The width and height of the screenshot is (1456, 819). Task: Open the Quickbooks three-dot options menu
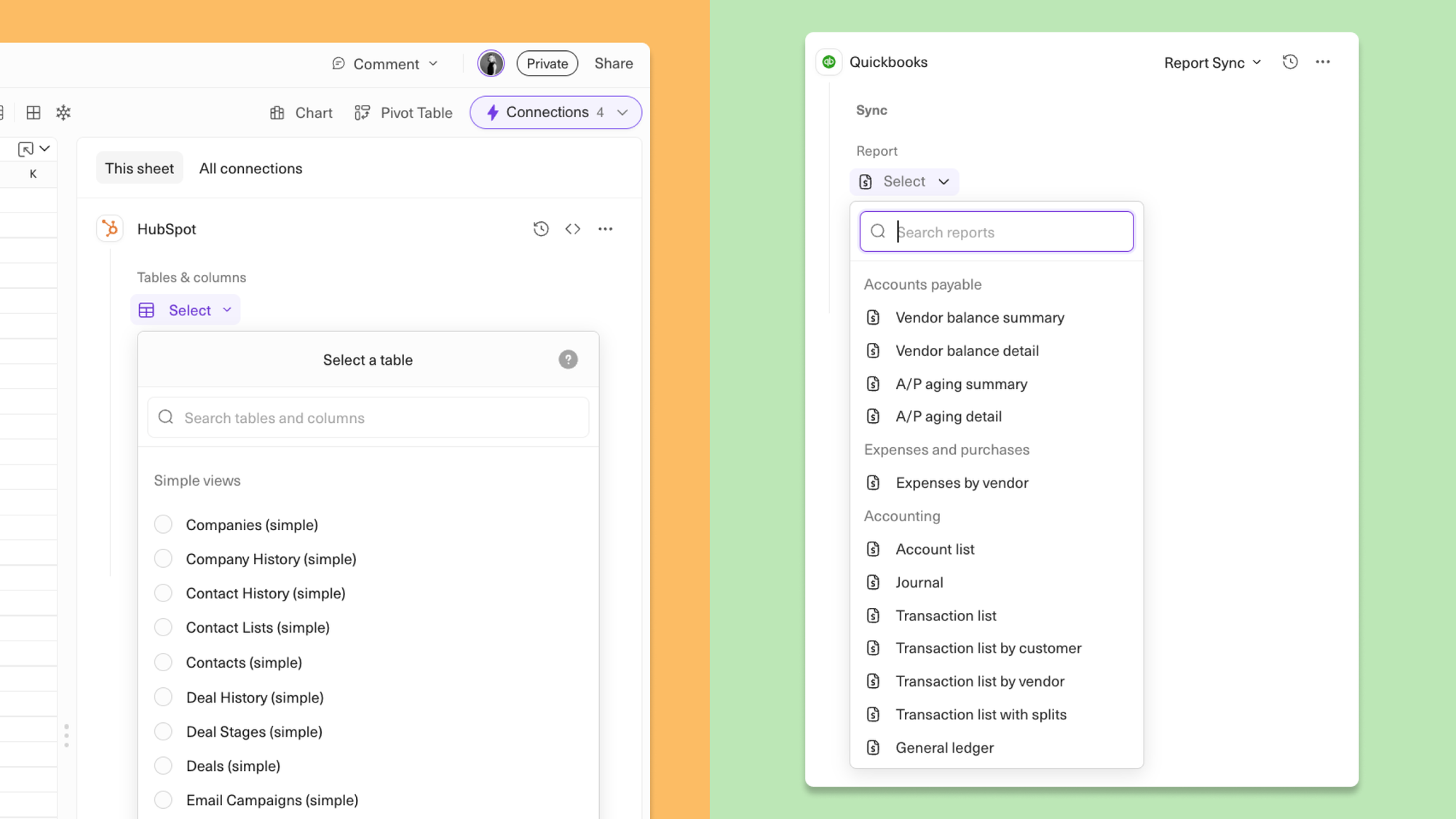pyautogui.click(x=1323, y=63)
